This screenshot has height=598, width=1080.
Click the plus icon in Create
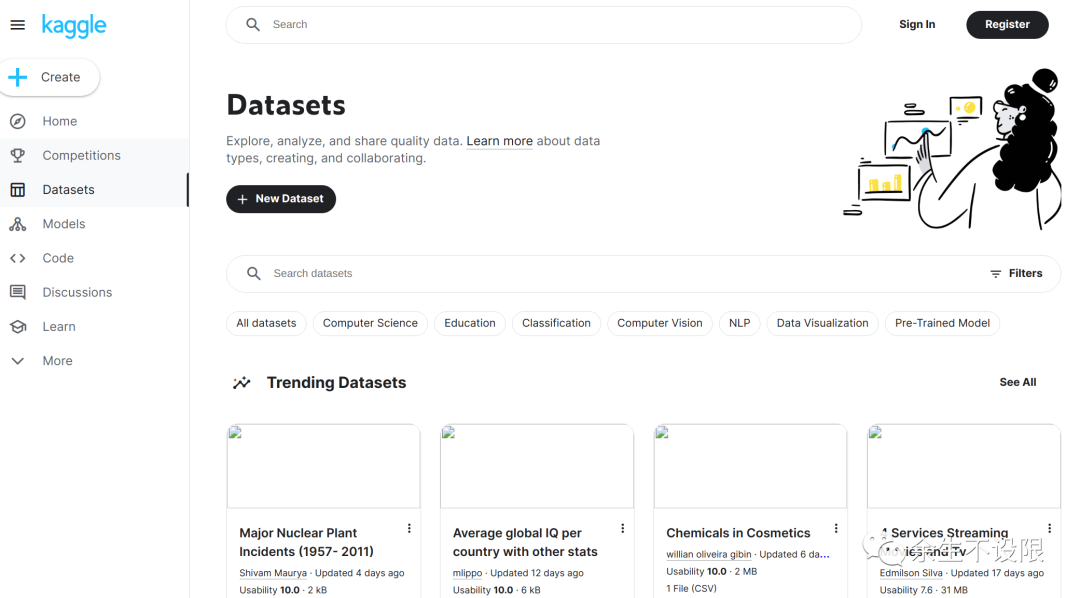tap(18, 77)
